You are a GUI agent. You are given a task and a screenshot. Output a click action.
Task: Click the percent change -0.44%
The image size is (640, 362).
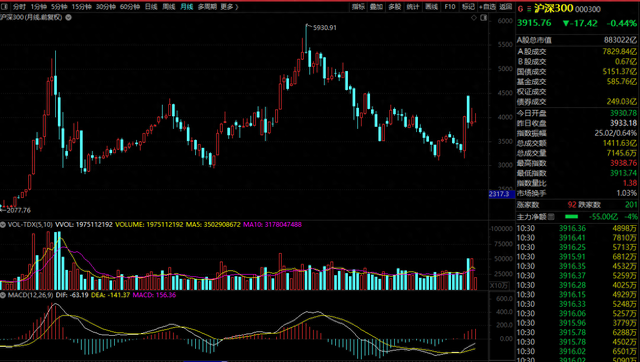pyautogui.click(x=621, y=23)
